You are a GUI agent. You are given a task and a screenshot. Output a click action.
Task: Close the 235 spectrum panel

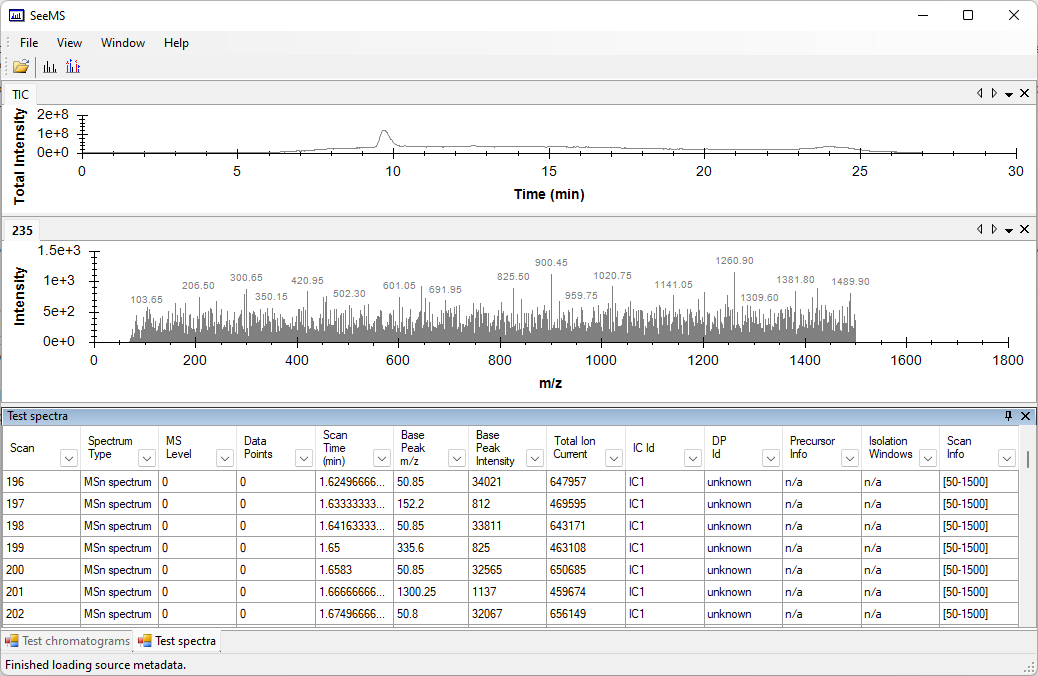point(1025,230)
